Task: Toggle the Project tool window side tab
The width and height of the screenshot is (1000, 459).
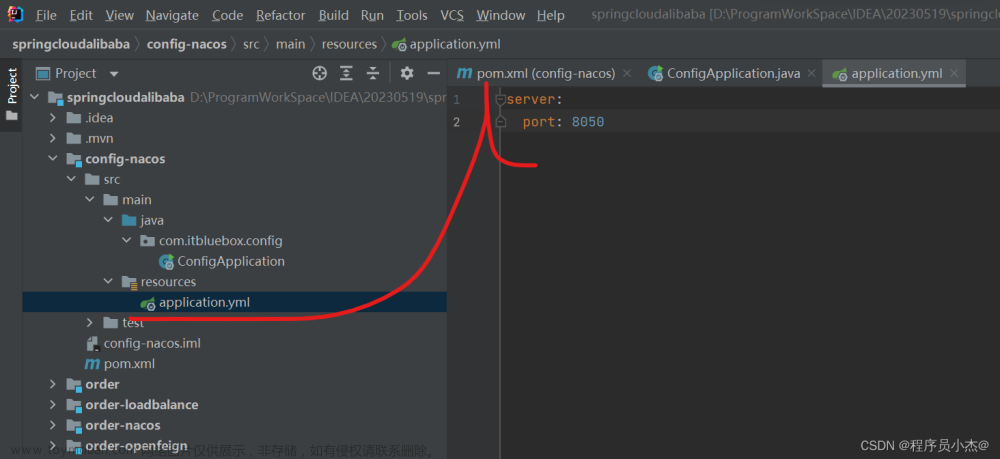Action: pos(11,94)
